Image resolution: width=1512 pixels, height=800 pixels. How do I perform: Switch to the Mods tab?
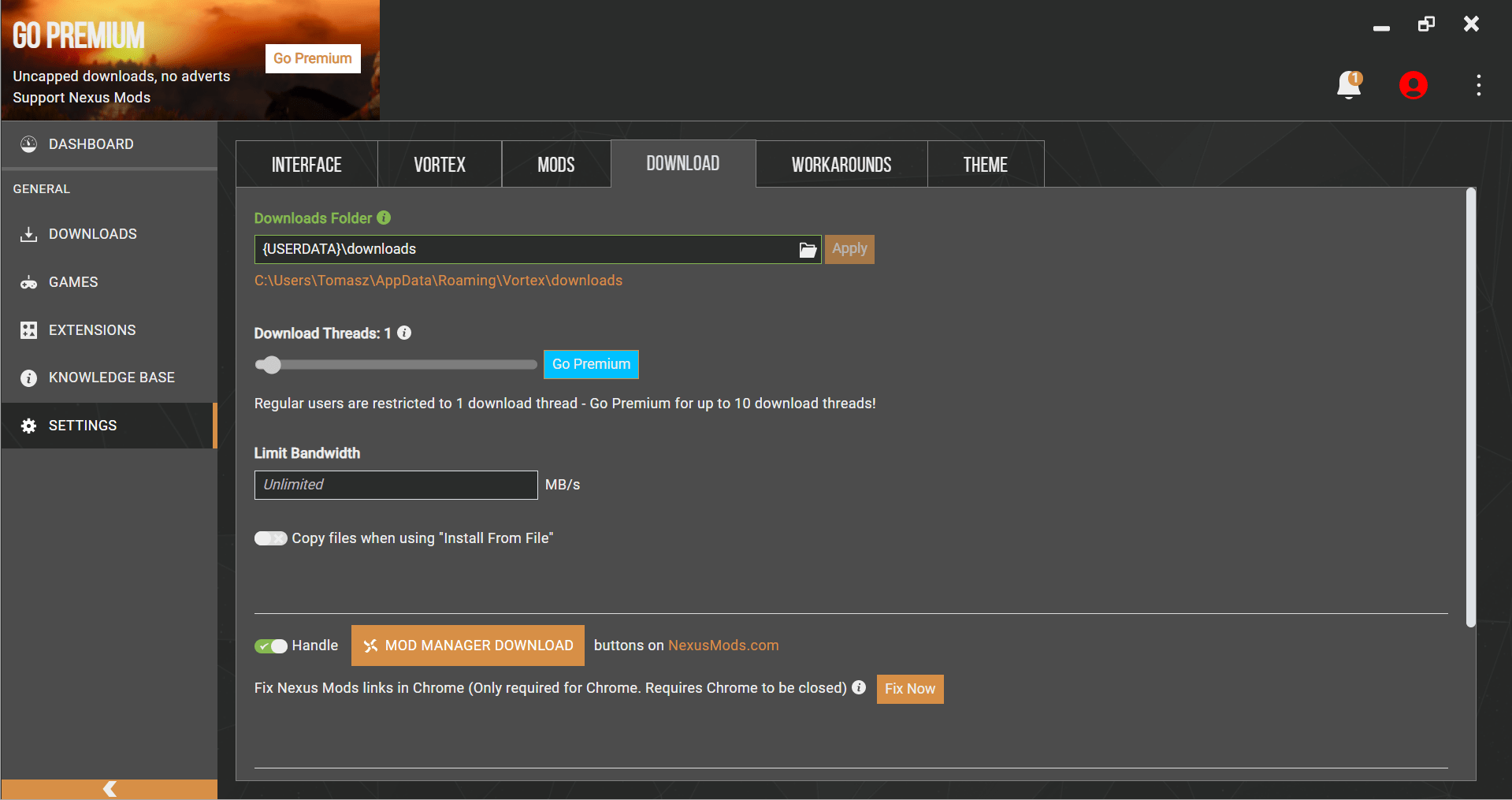pyautogui.click(x=556, y=165)
